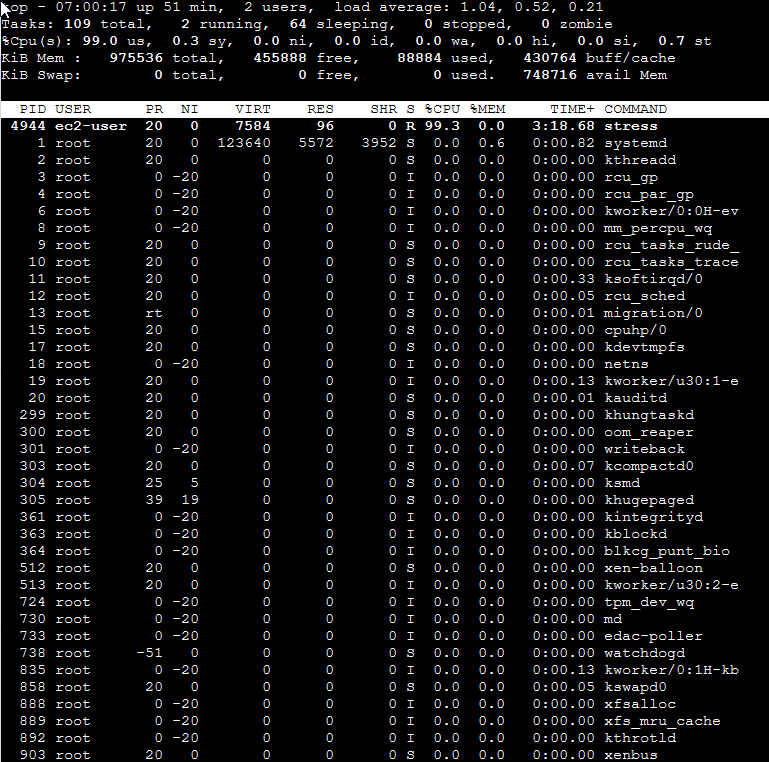The image size is (769, 762).
Task: Select the stress process row
Action: [x=384, y=126]
